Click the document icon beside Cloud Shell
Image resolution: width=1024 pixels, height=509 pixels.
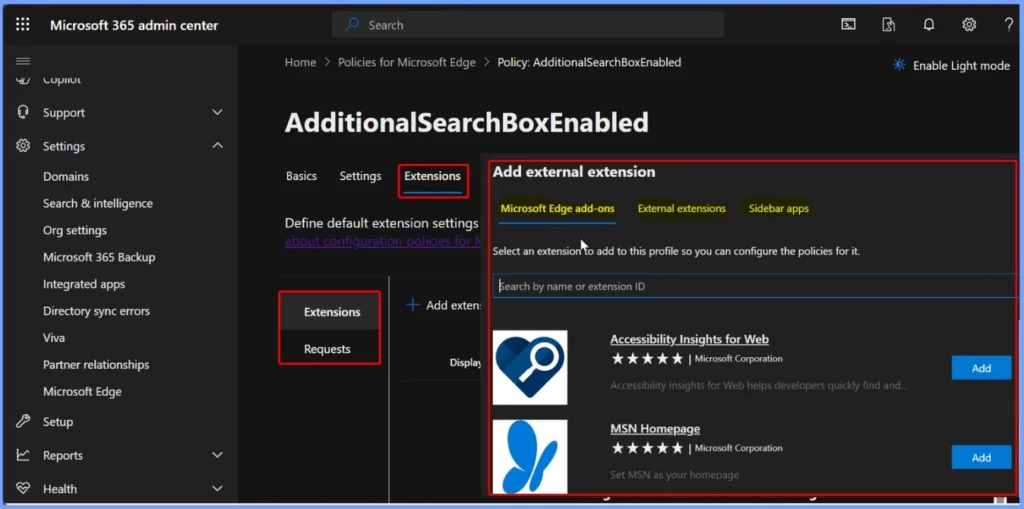coord(888,25)
